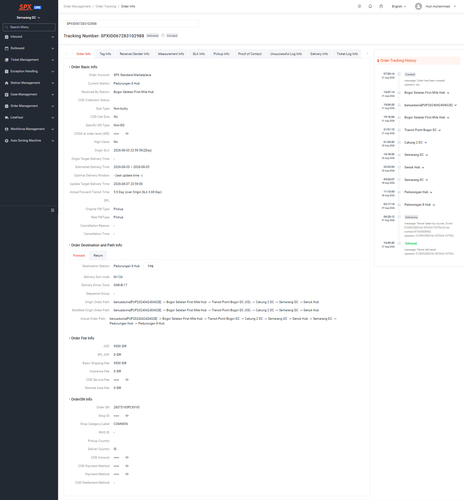Screen dimensions: 464x500
Task: Click the Order Management sidebar icon
Action: coord(7,106)
